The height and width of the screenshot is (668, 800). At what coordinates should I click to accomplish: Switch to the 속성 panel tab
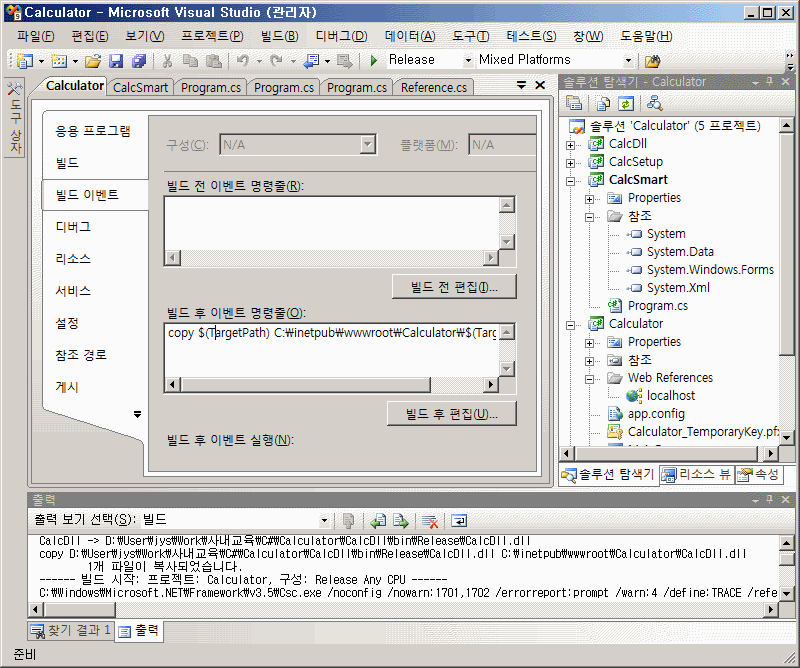pos(759,475)
